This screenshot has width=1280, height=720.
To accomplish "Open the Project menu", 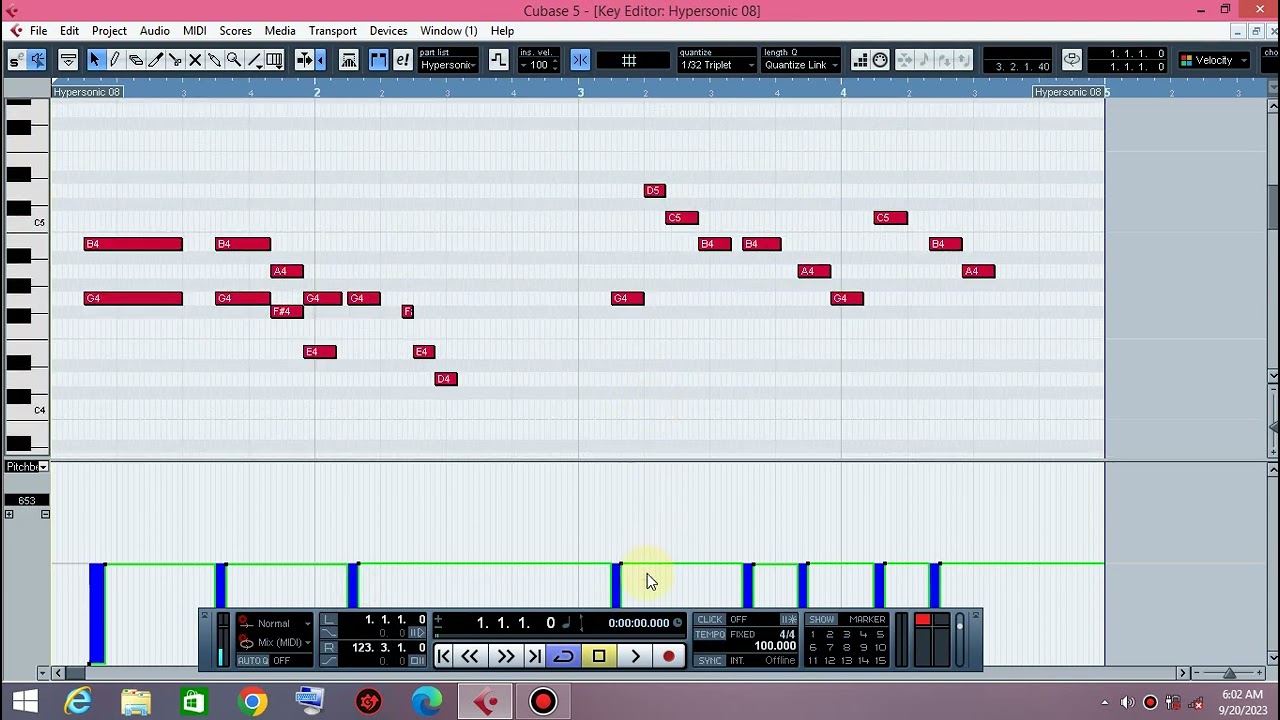I will tap(109, 31).
